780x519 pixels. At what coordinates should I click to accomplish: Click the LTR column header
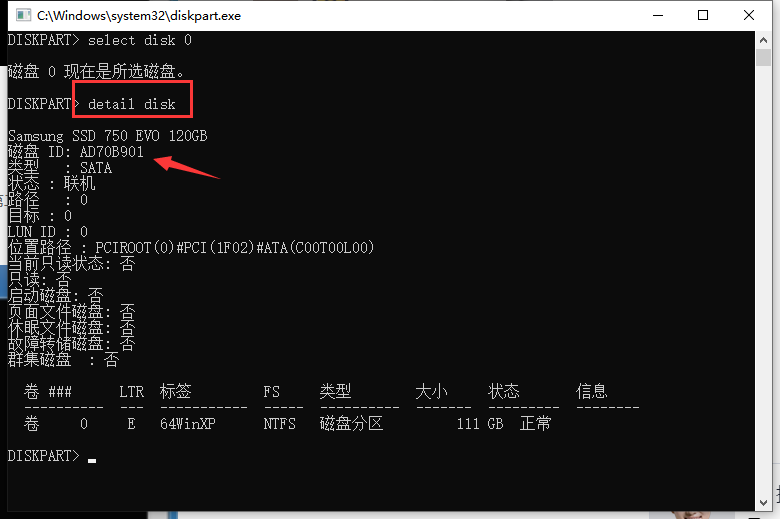tap(131, 391)
